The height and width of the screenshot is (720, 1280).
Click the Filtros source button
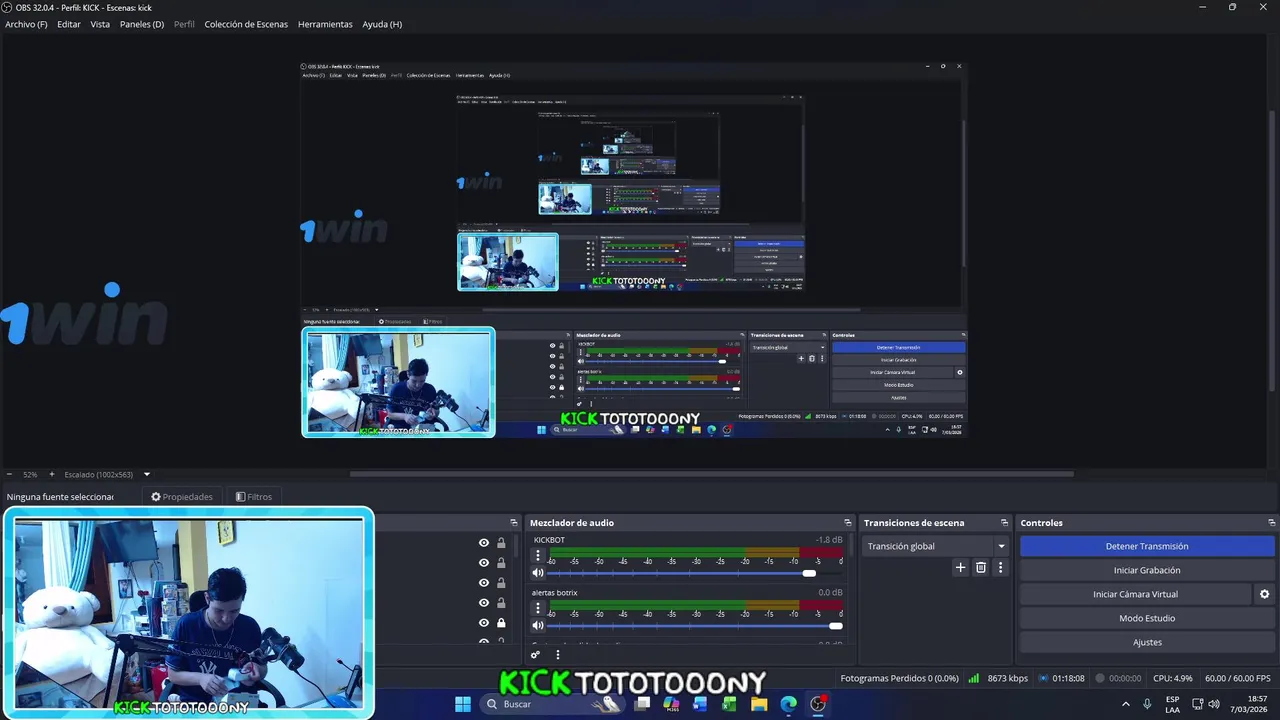coord(254,497)
